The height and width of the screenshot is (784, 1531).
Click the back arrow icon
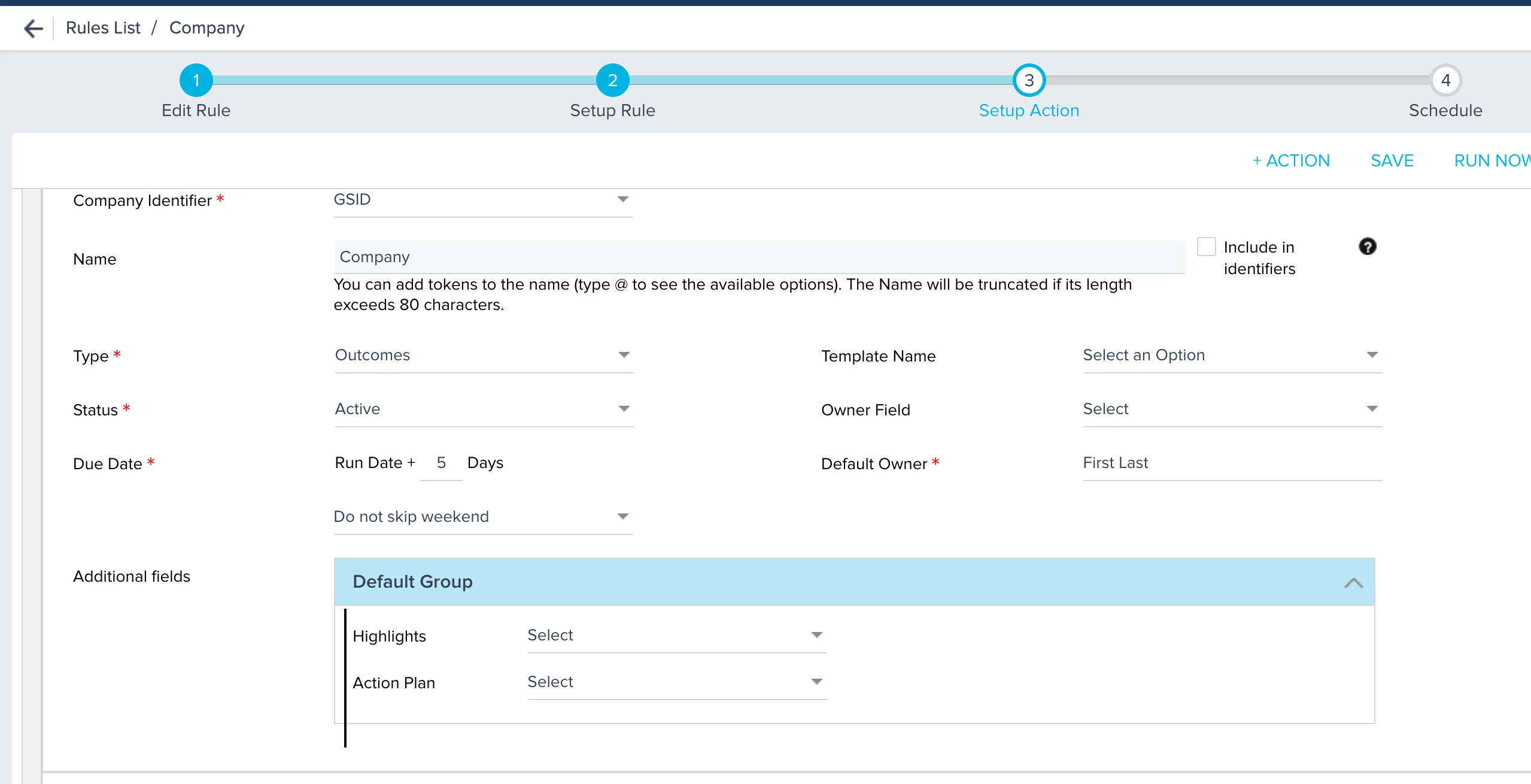pos(34,28)
